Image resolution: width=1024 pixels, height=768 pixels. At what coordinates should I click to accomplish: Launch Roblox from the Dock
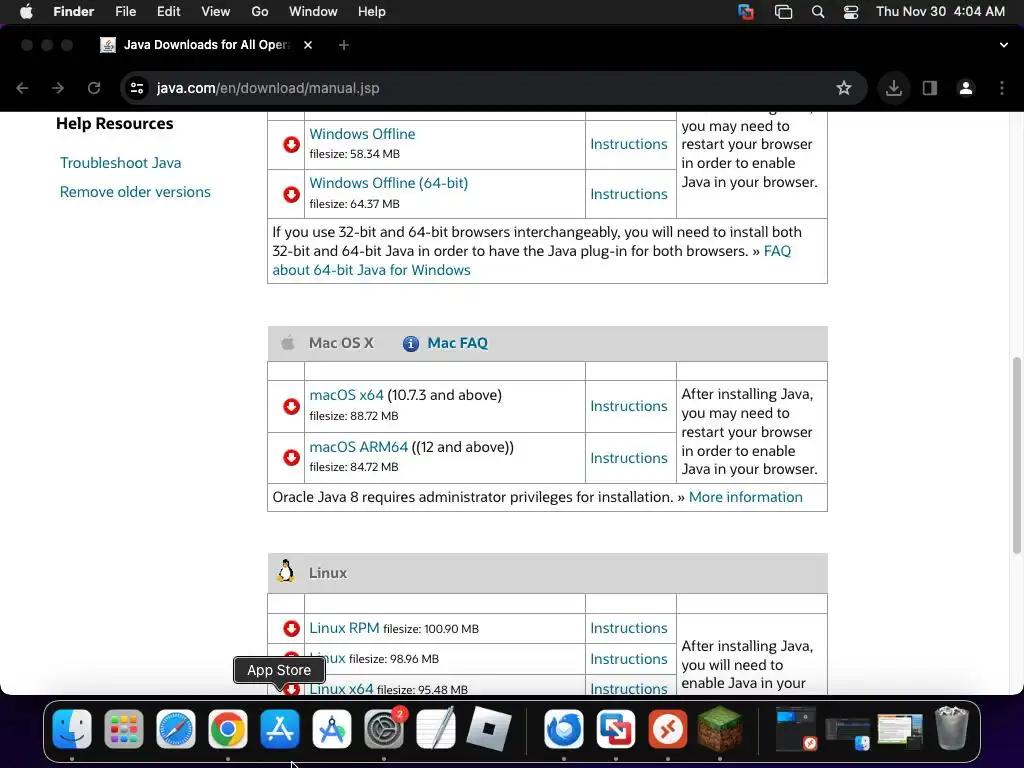point(488,729)
